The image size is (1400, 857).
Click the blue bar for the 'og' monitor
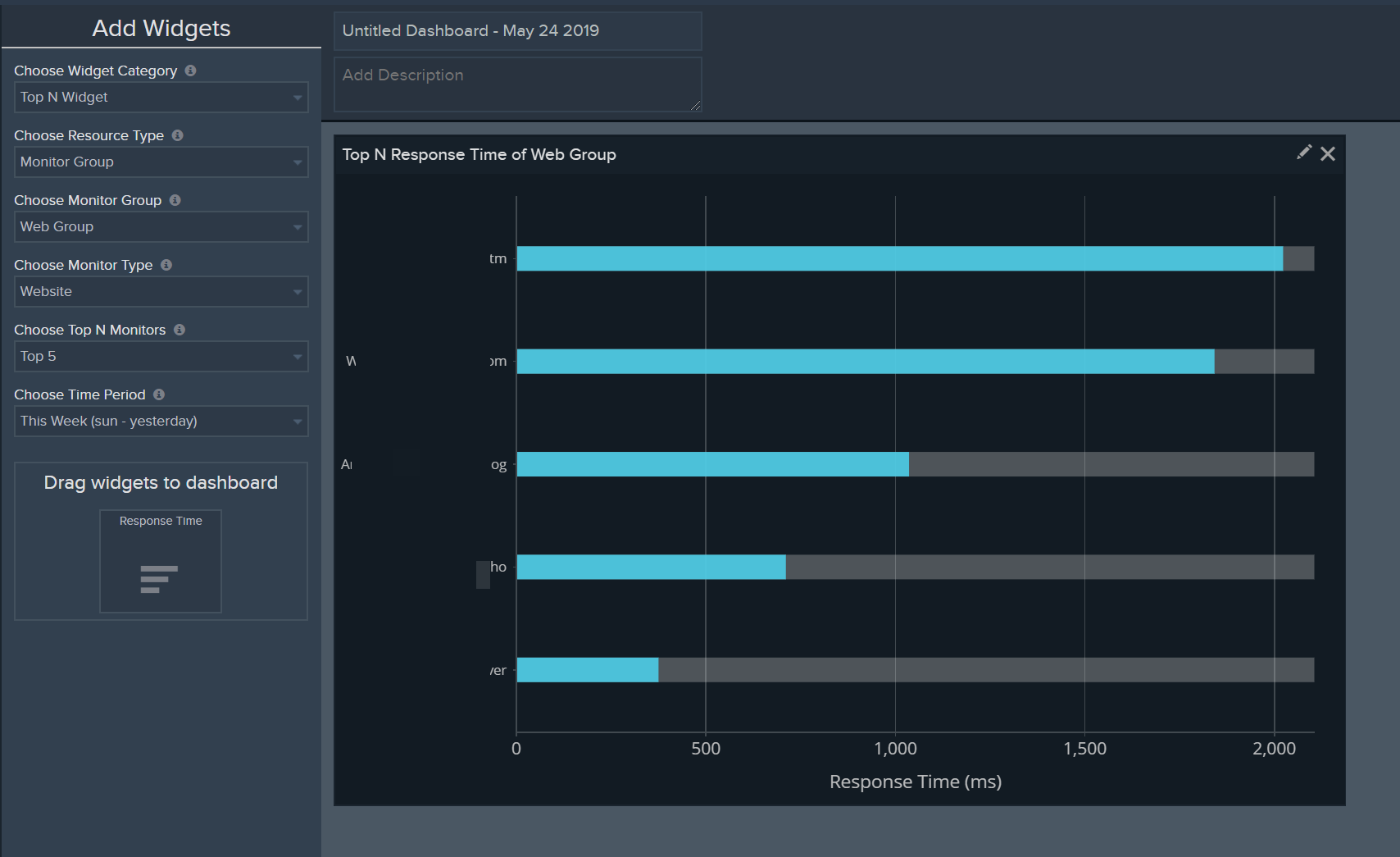[x=713, y=464]
